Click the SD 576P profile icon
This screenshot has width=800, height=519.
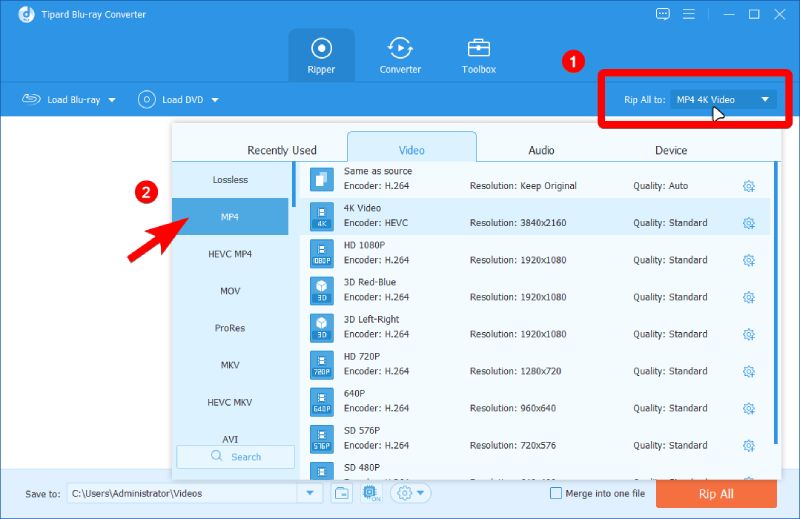321,439
